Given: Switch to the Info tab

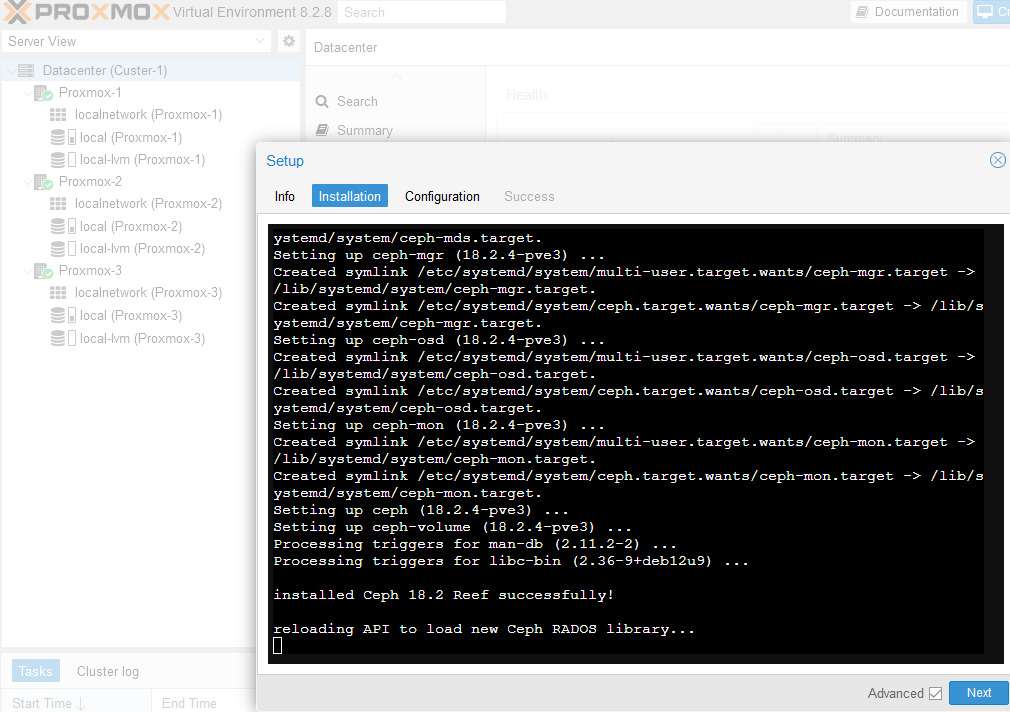Looking at the screenshot, I should (x=285, y=196).
